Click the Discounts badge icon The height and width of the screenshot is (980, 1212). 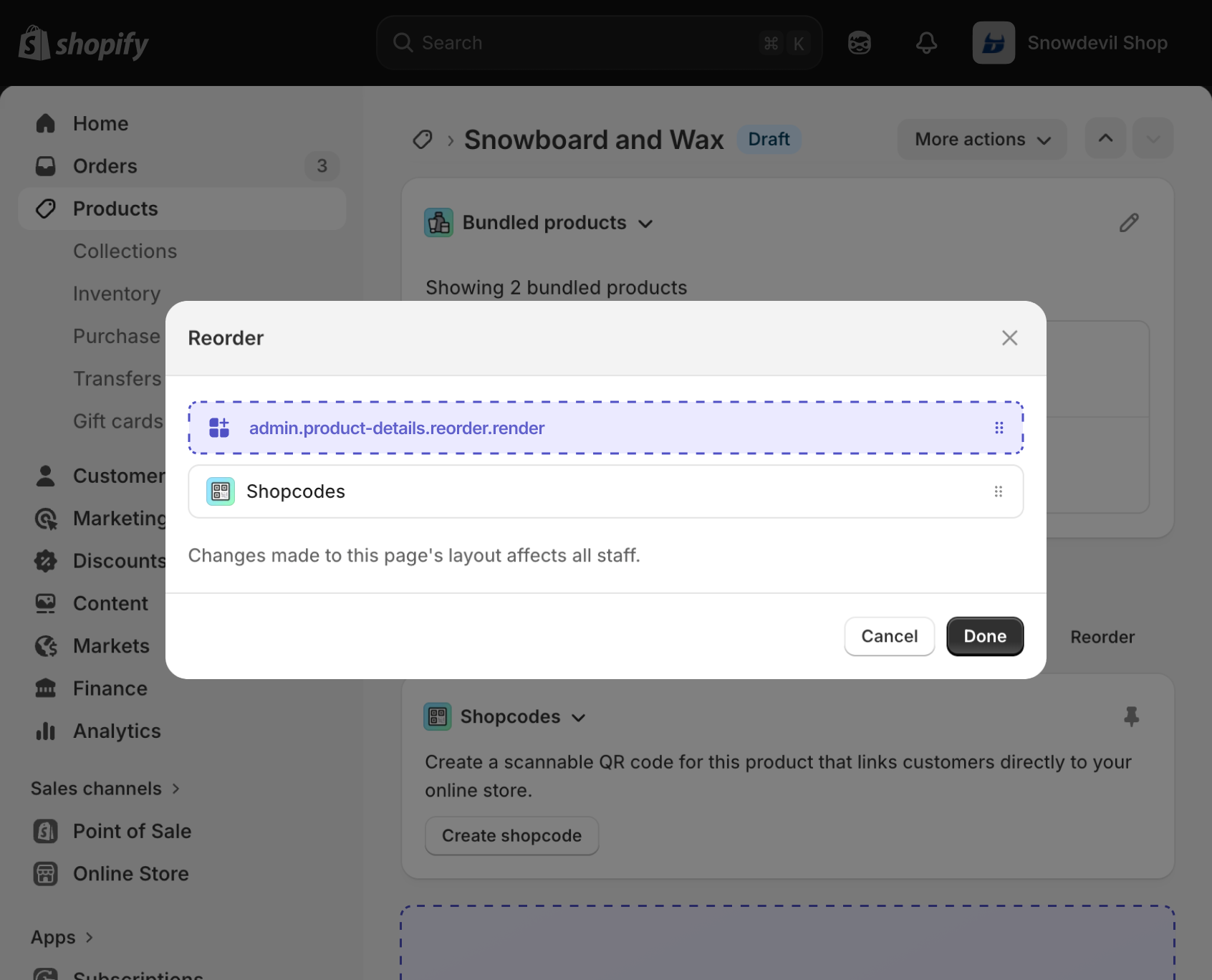click(46, 561)
